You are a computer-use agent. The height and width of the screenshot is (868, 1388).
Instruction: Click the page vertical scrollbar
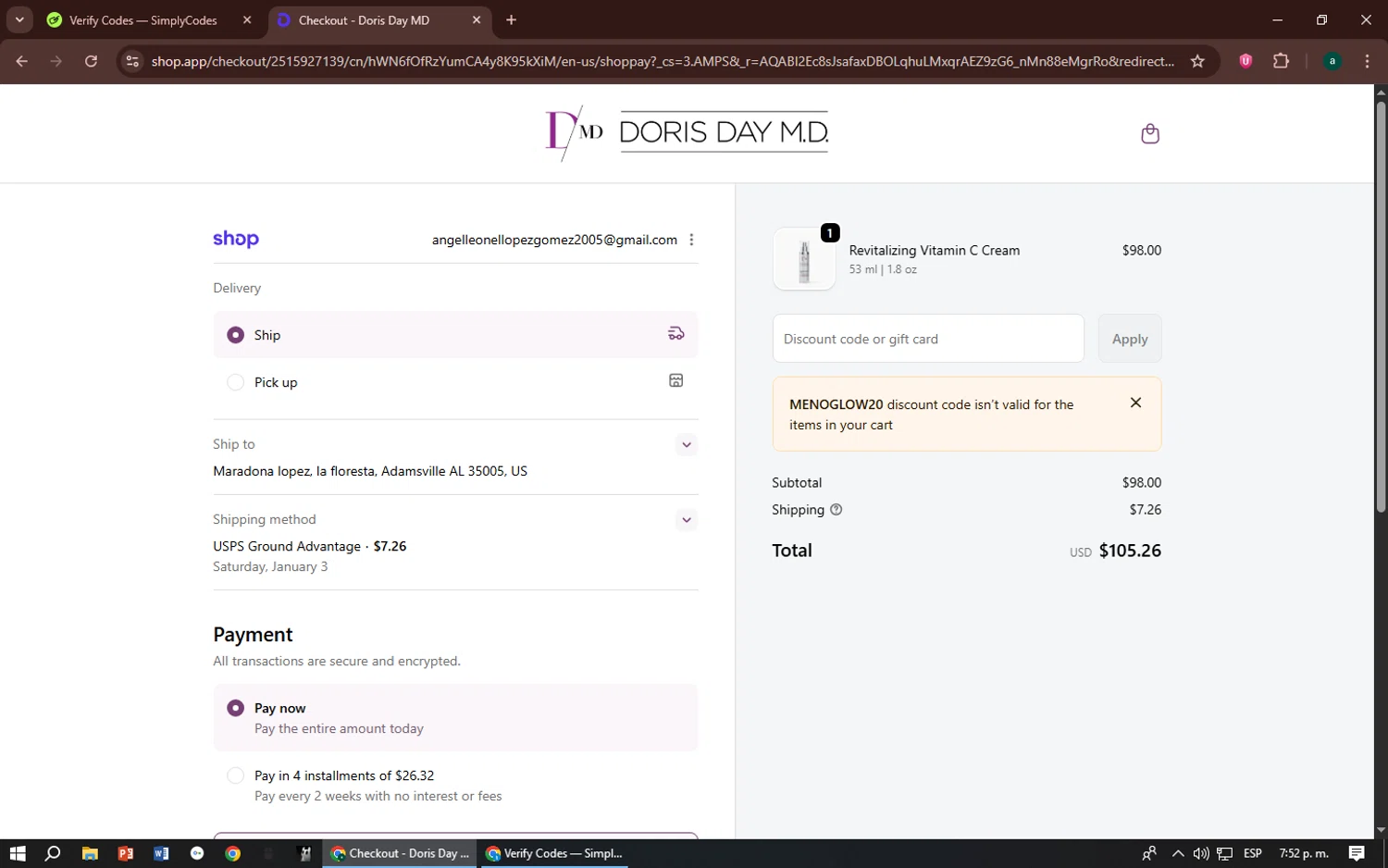click(1381, 305)
